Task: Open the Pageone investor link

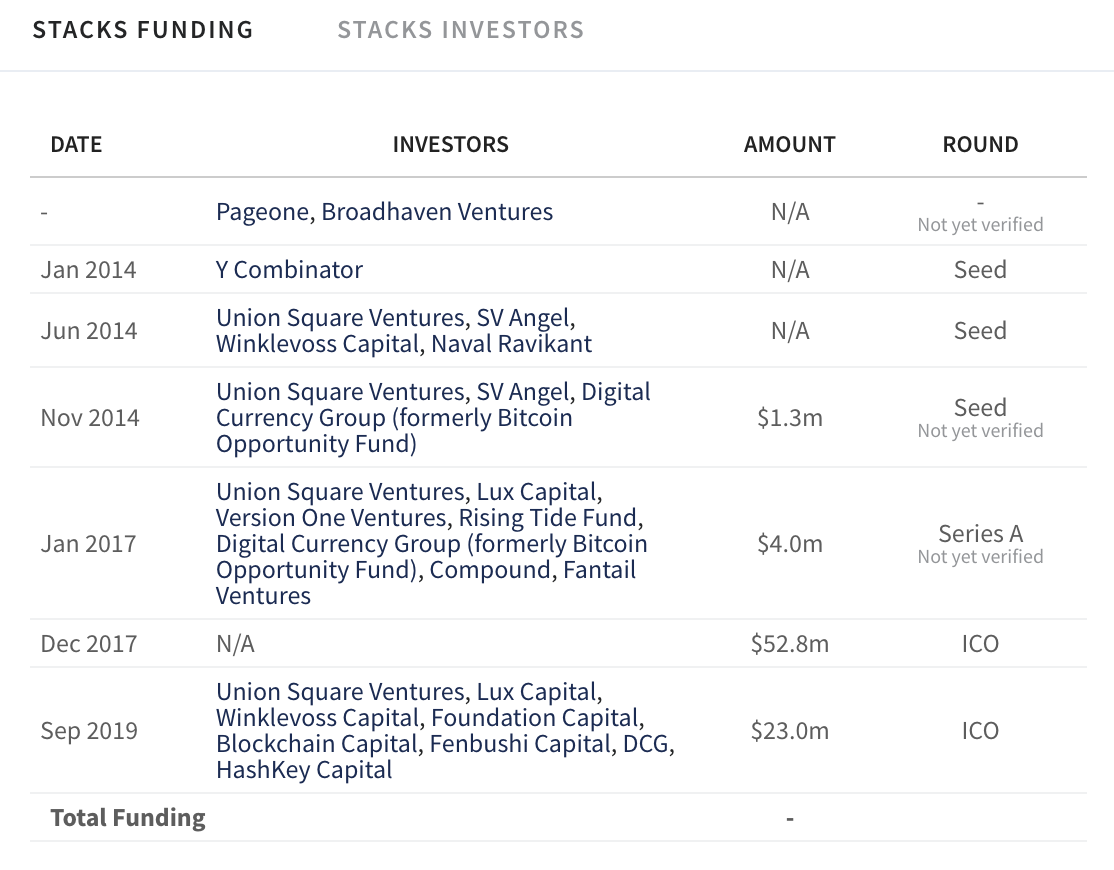Action: click(x=263, y=212)
